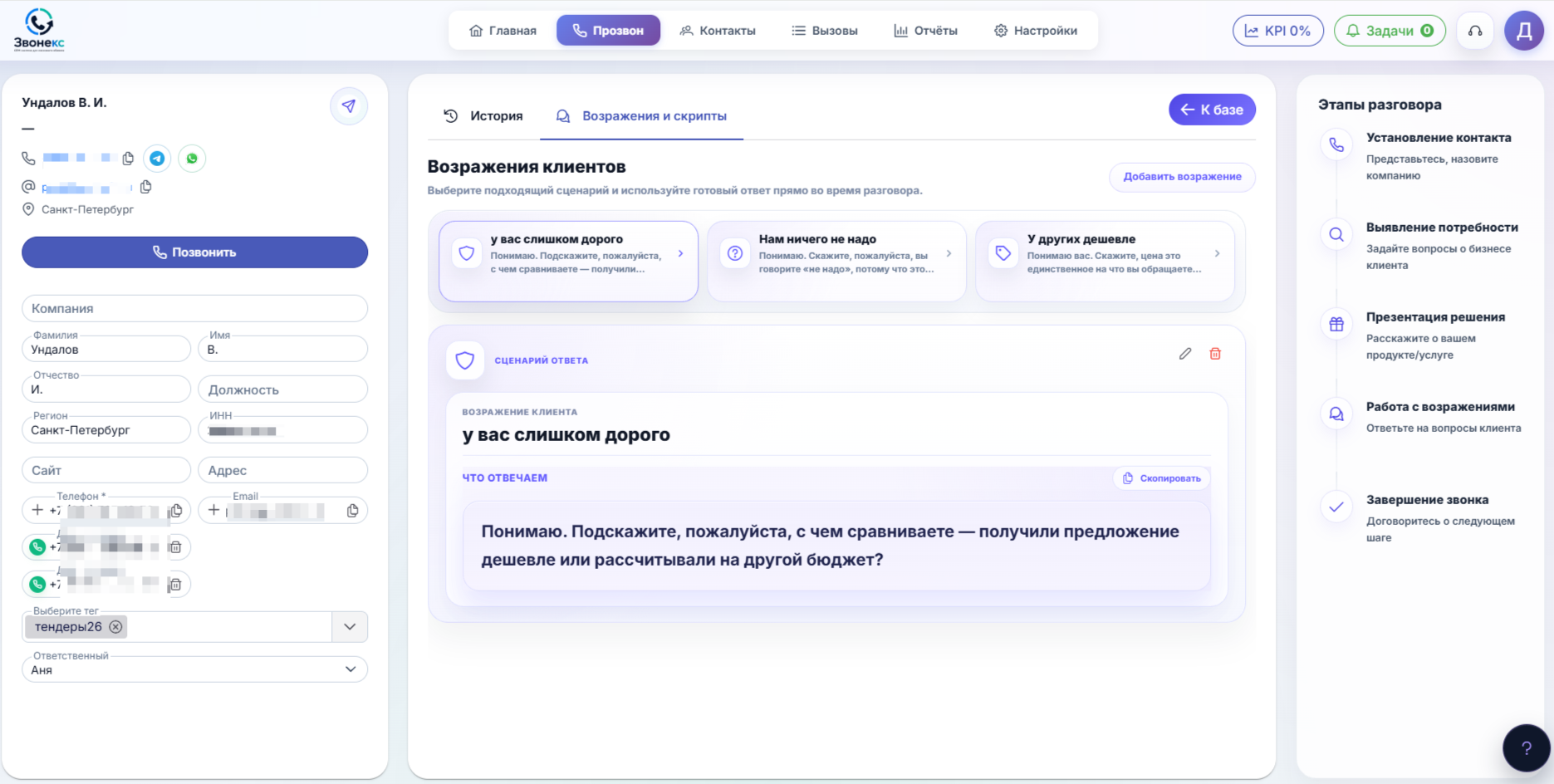
Task: Click the copy icon inside the Email field
Action: point(353,510)
